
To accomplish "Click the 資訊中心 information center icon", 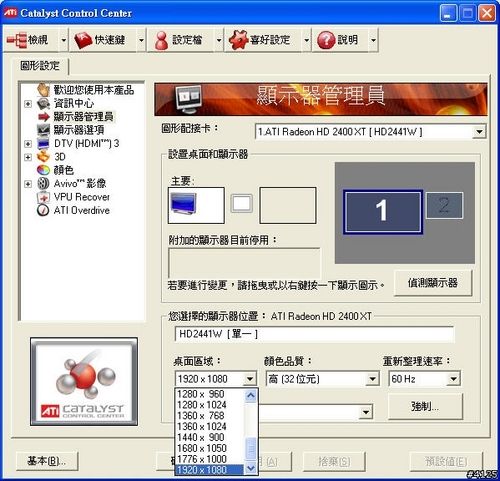I will tap(43, 104).
